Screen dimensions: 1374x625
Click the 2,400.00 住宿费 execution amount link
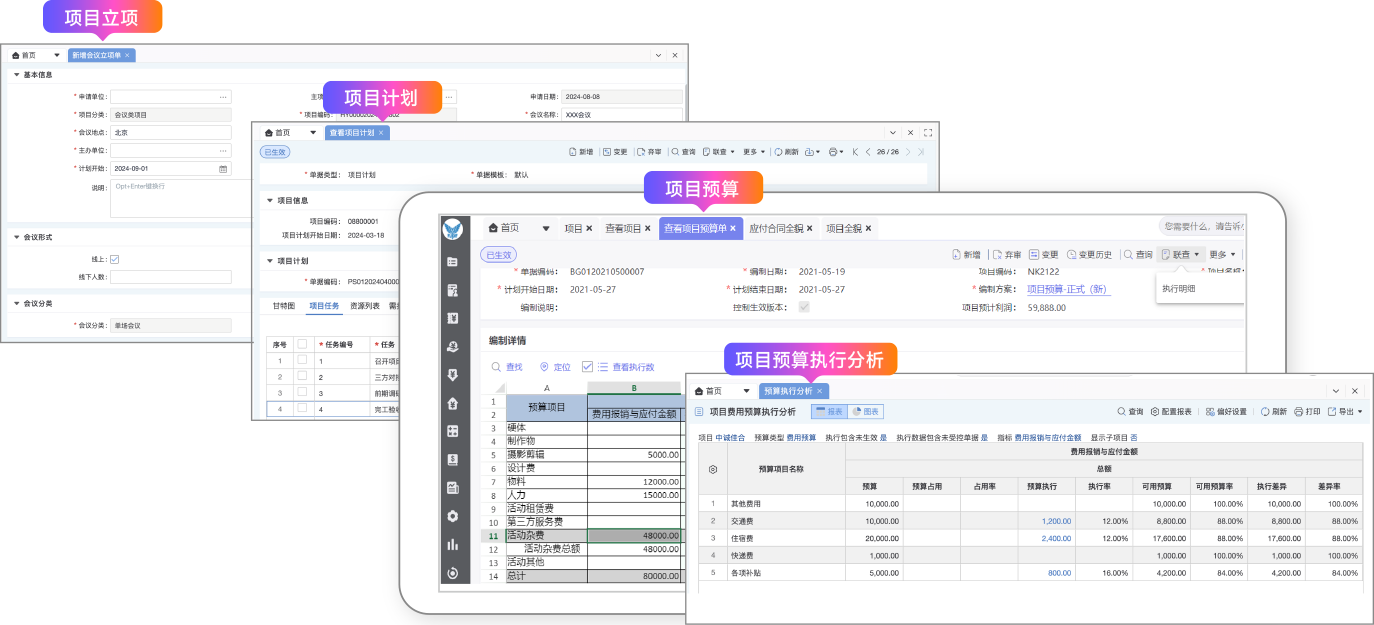[x=1055, y=538]
